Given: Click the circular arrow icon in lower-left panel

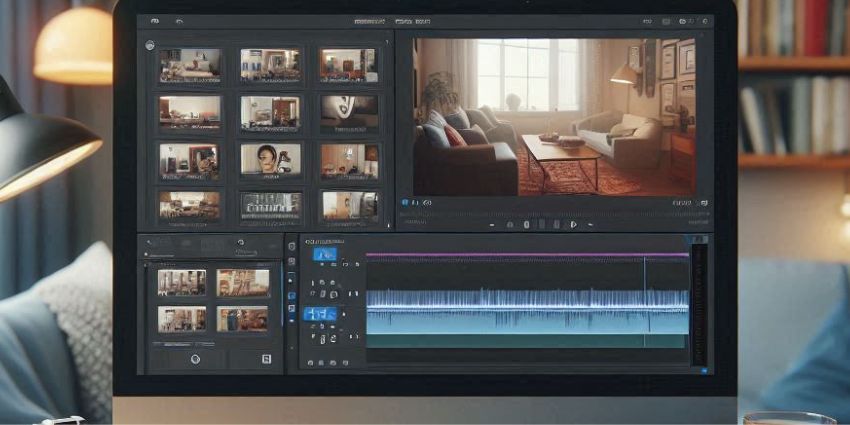Looking at the screenshot, I should (241, 243).
